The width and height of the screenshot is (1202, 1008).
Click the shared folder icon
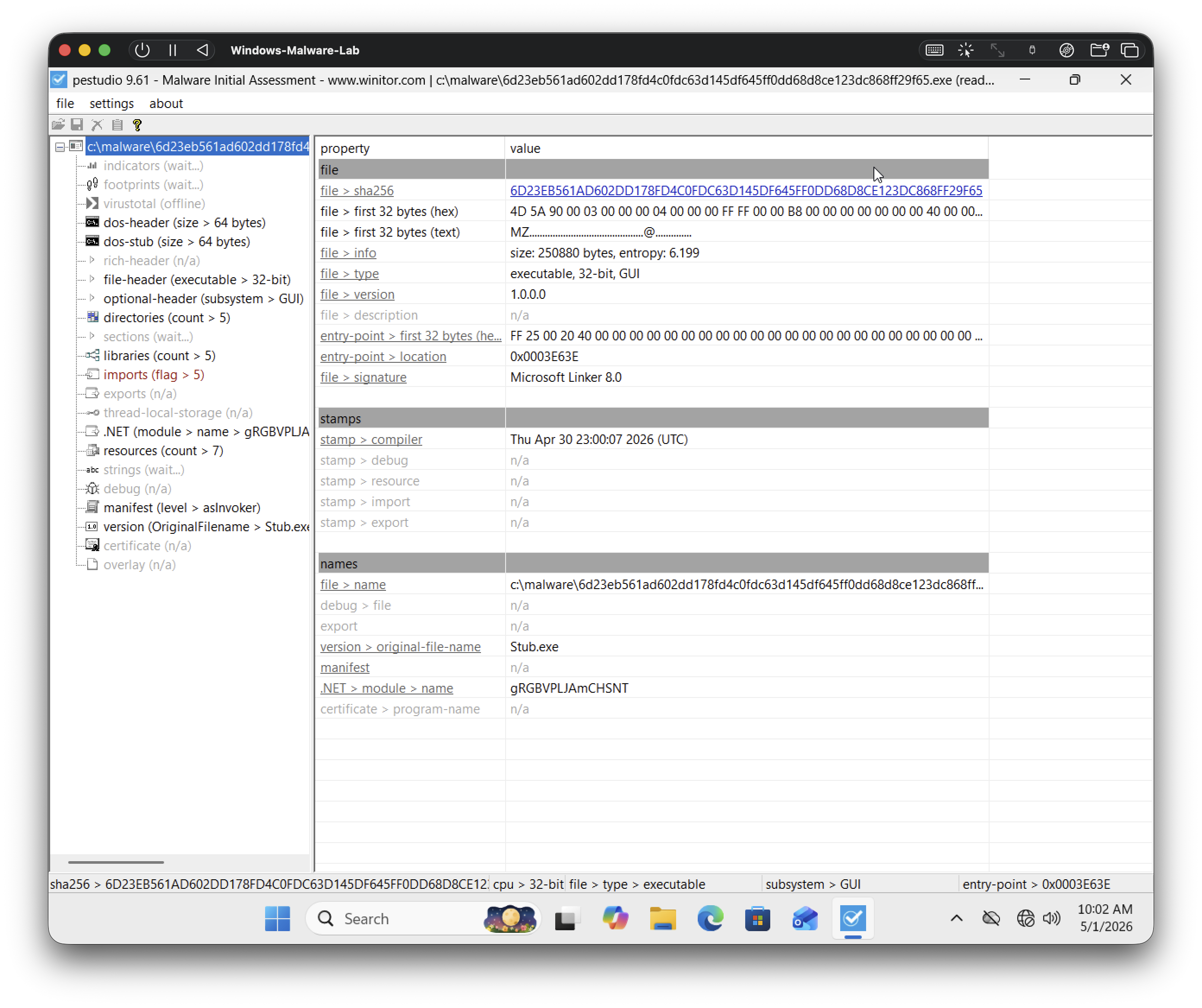pos(1099,51)
